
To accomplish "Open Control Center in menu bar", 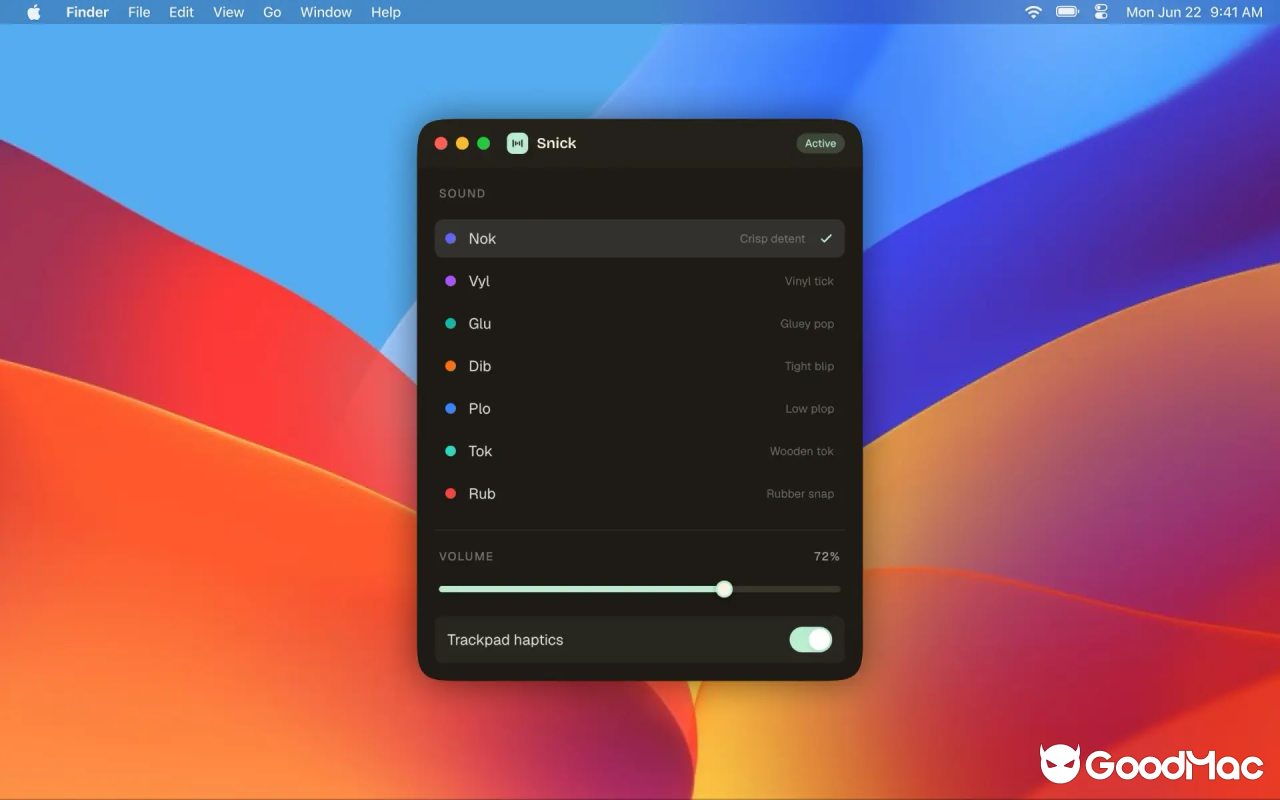I will click(1101, 12).
